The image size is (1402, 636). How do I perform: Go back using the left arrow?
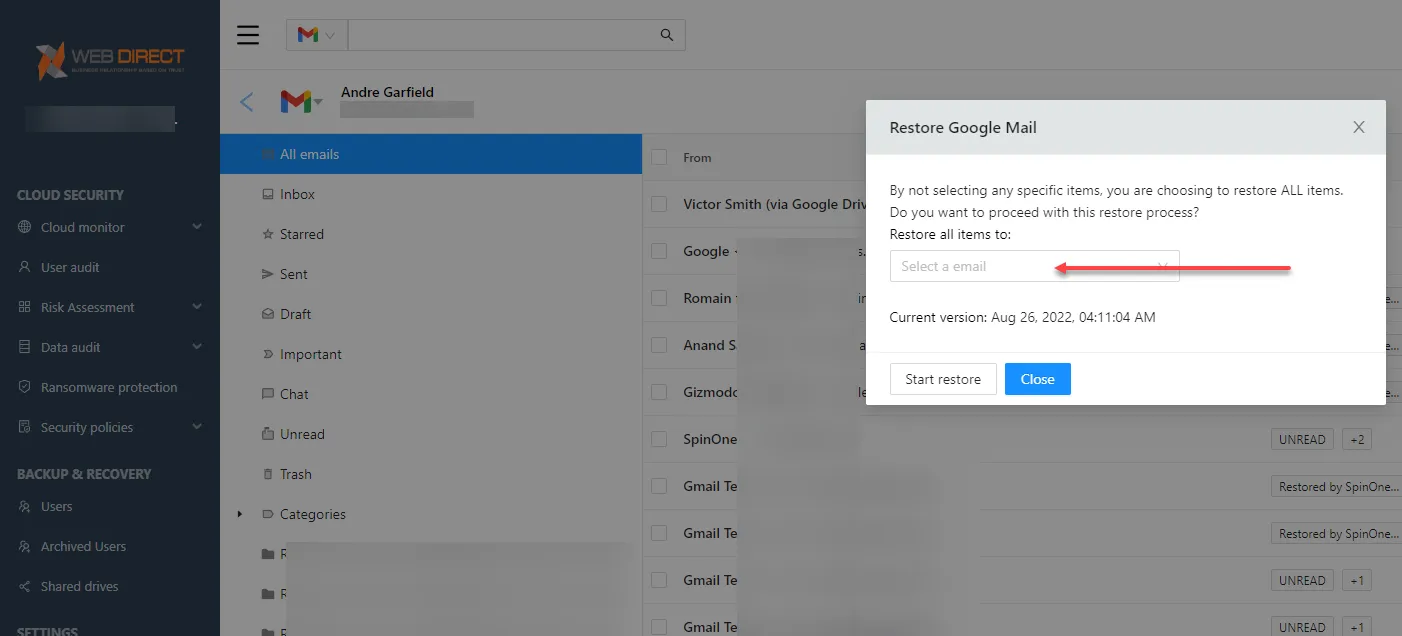click(247, 102)
